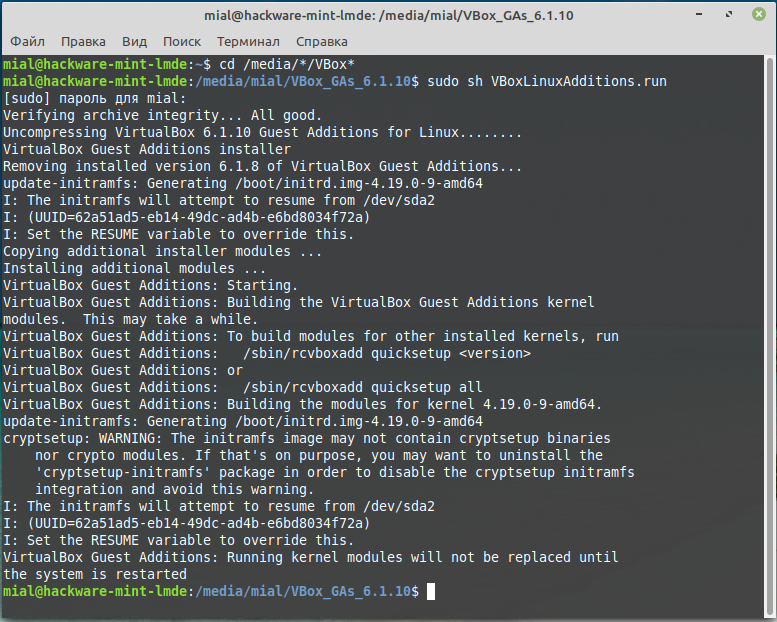The image size is (777, 622).
Task: Click '[sudo] пароль для mial:' line
Action: coord(95,98)
